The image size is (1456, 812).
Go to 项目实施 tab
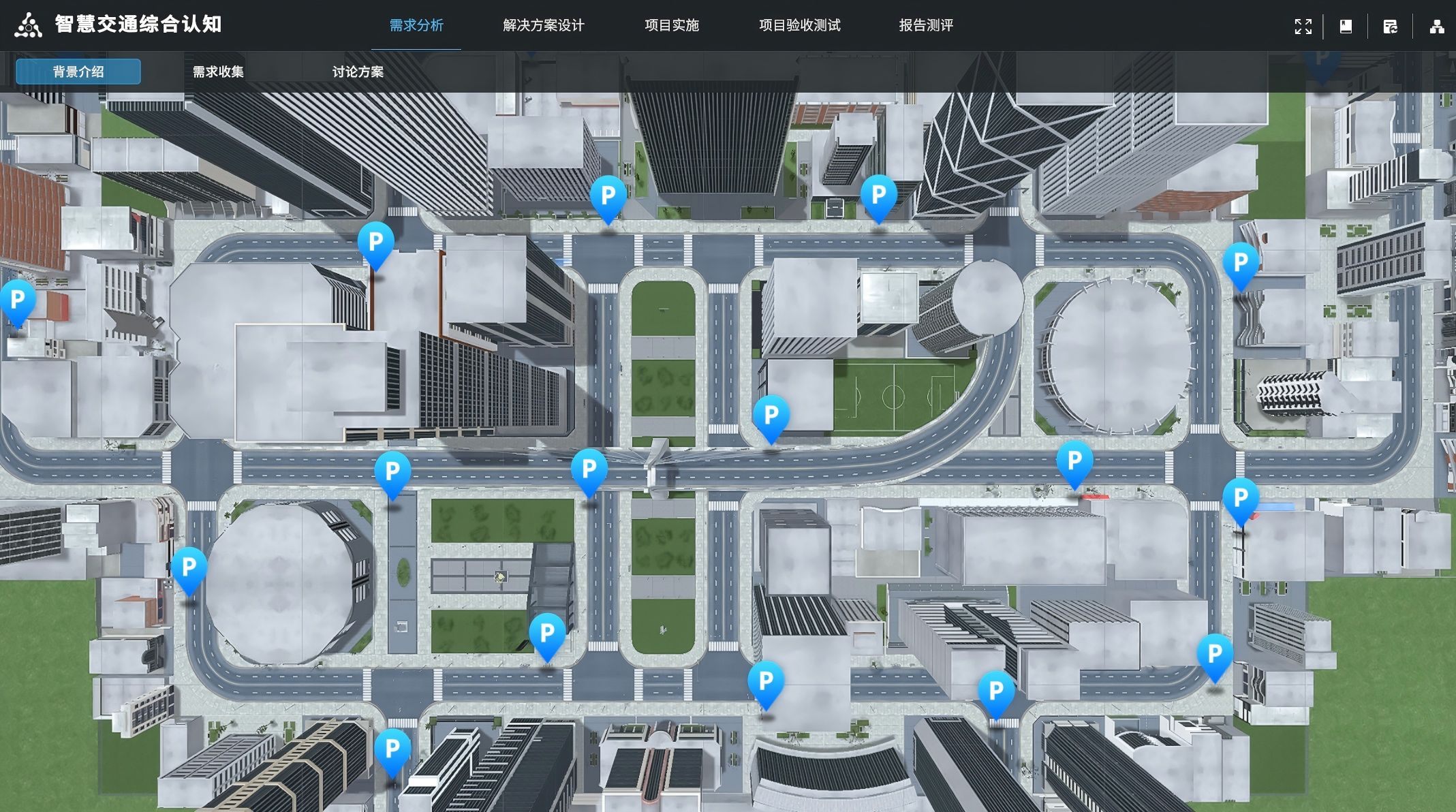[x=671, y=25]
